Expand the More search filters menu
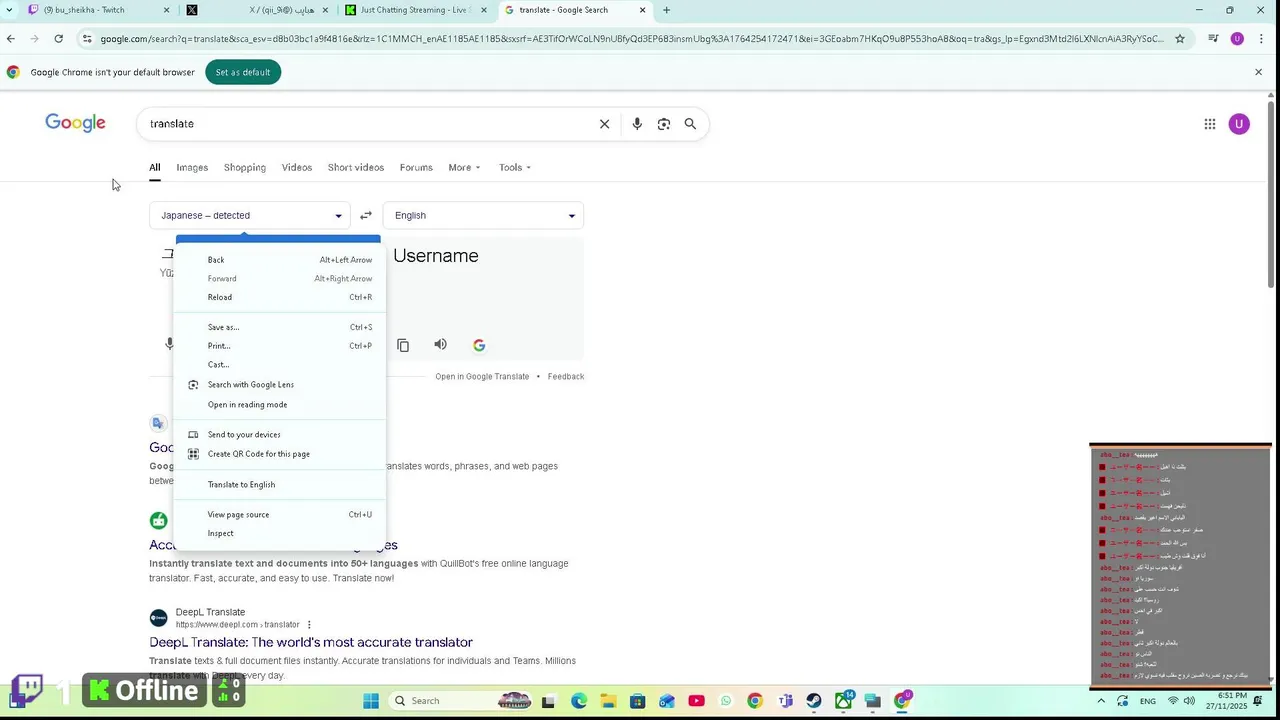The width and height of the screenshot is (1280, 720). coord(464,167)
